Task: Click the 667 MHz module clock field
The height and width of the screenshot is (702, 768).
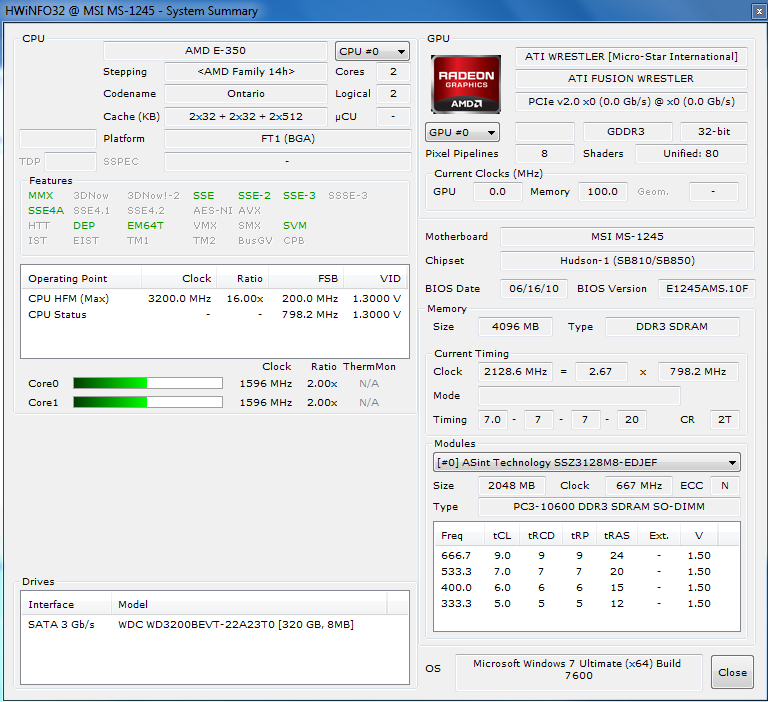Action: 639,485
